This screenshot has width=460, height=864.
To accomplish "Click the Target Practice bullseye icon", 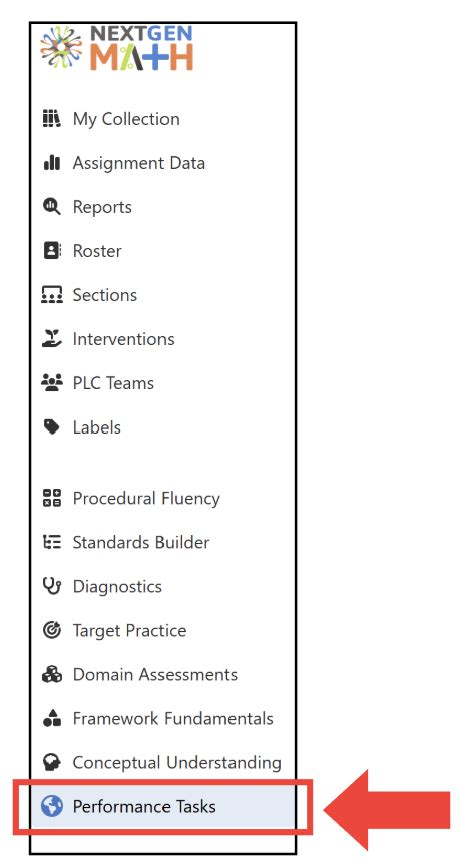I will pyautogui.click(x=52, y=630).
